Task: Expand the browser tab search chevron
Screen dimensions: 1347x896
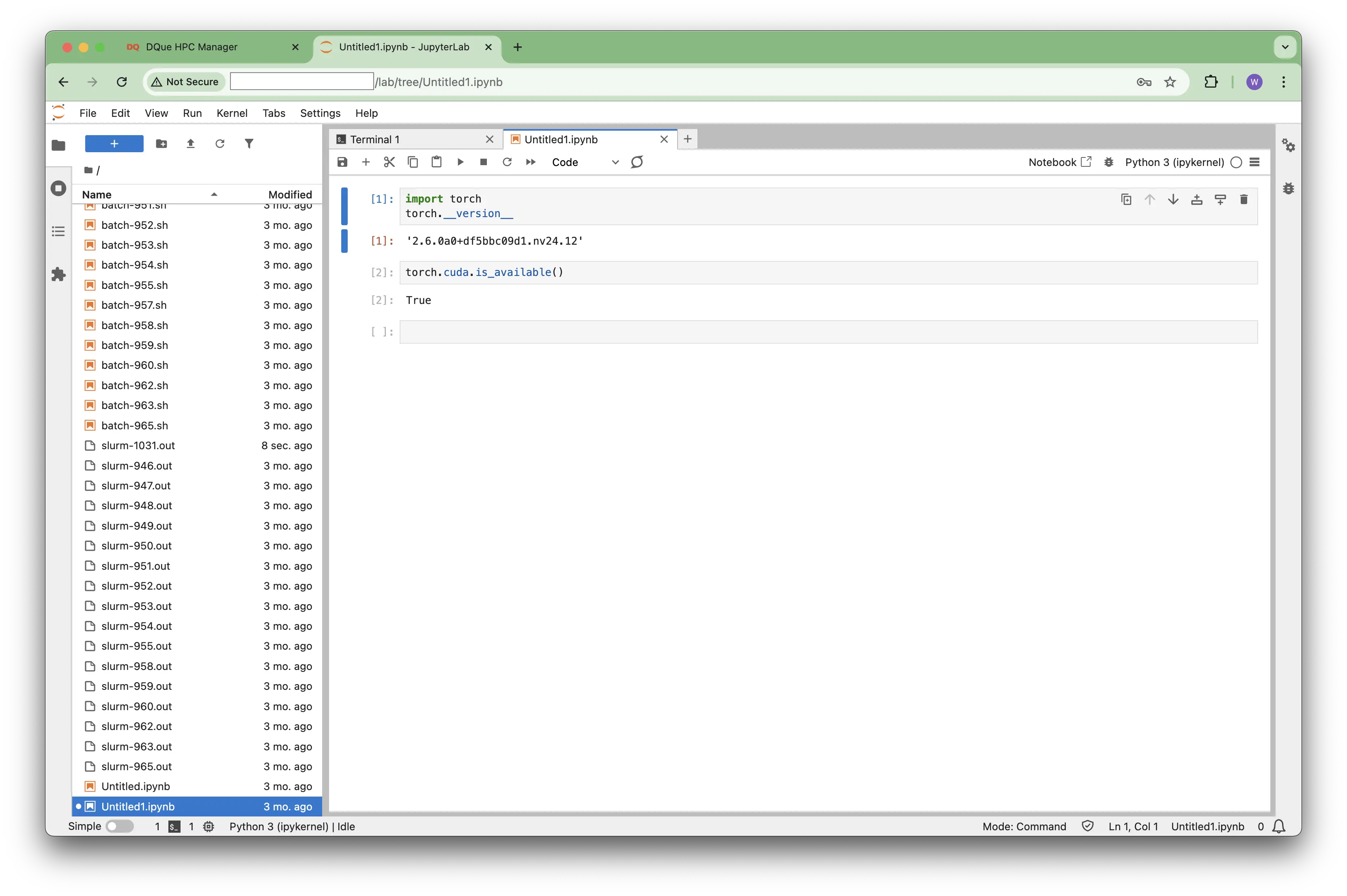Action: (x=1285, y=47)
